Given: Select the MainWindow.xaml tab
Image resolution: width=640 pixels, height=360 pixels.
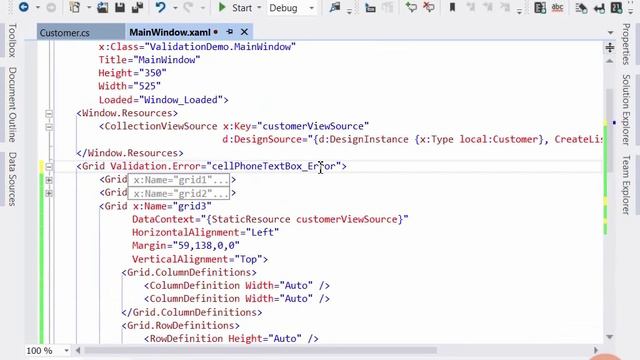Looking at the screenshot, I should click(x=169, y=32).
